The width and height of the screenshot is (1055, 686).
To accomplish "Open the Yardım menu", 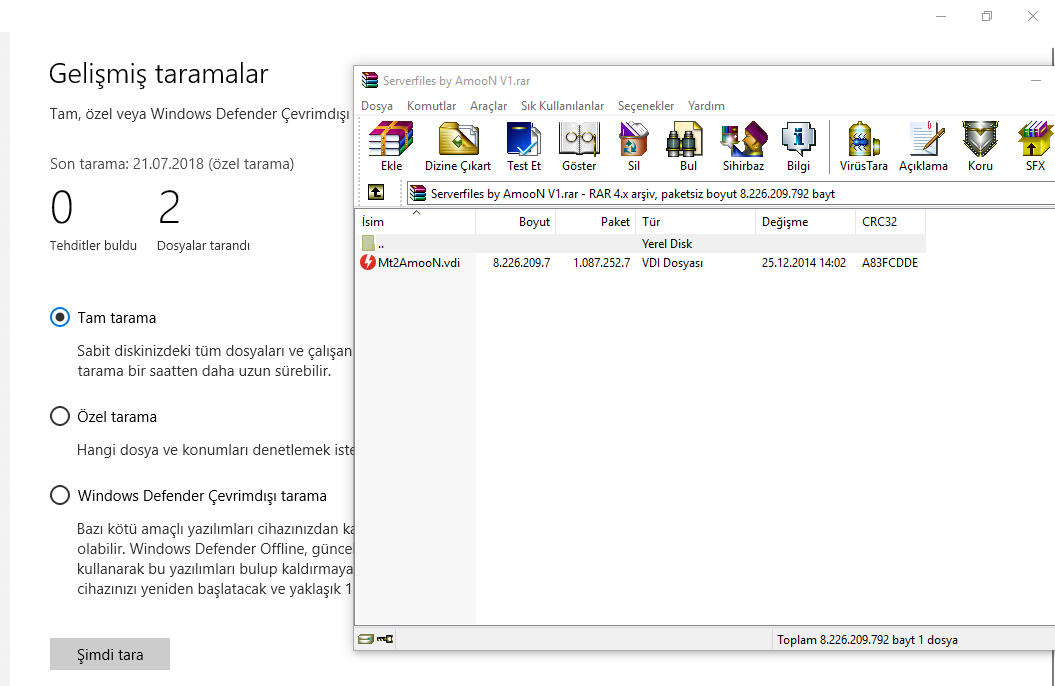I will tap(706, 106).
